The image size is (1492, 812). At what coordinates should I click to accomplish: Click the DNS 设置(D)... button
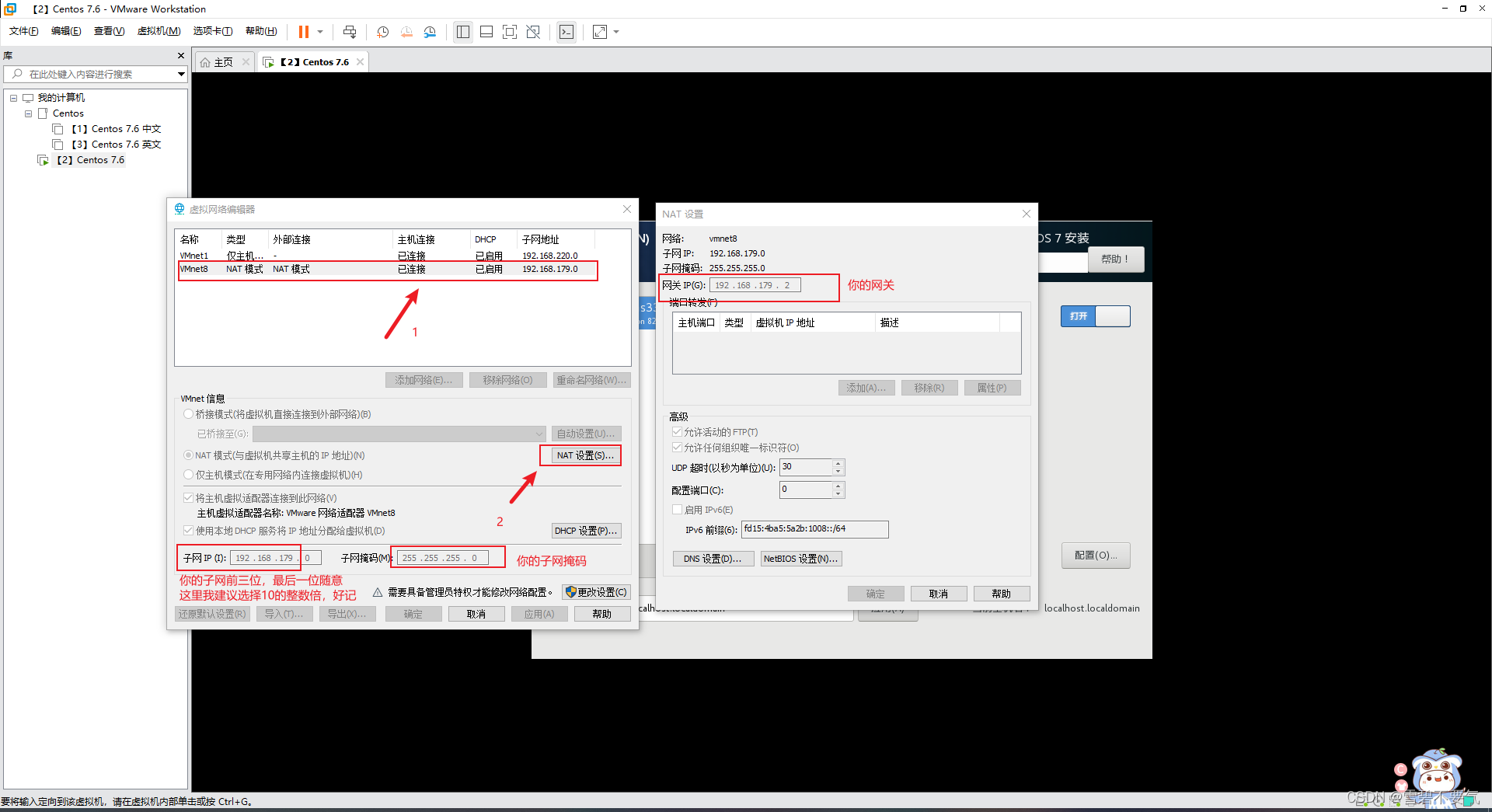coord(713,559)
